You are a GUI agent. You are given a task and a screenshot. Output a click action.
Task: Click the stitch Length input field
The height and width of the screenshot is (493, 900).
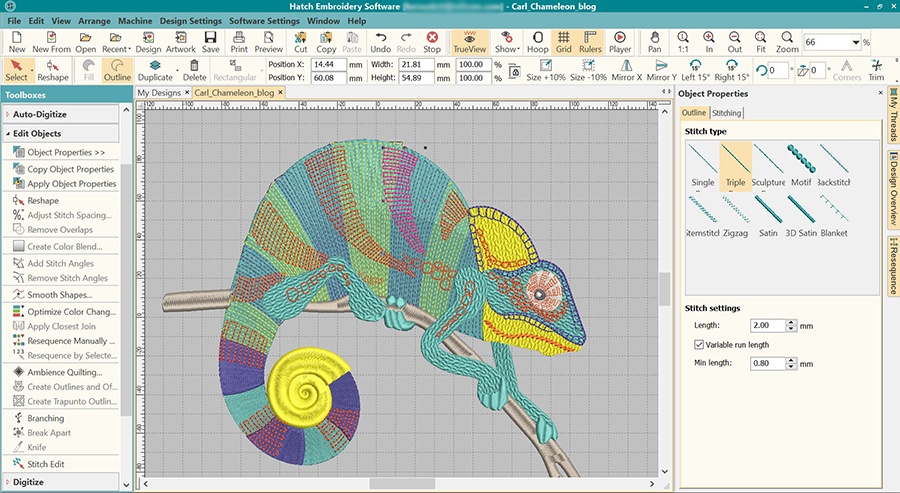[x=766, y=326]
